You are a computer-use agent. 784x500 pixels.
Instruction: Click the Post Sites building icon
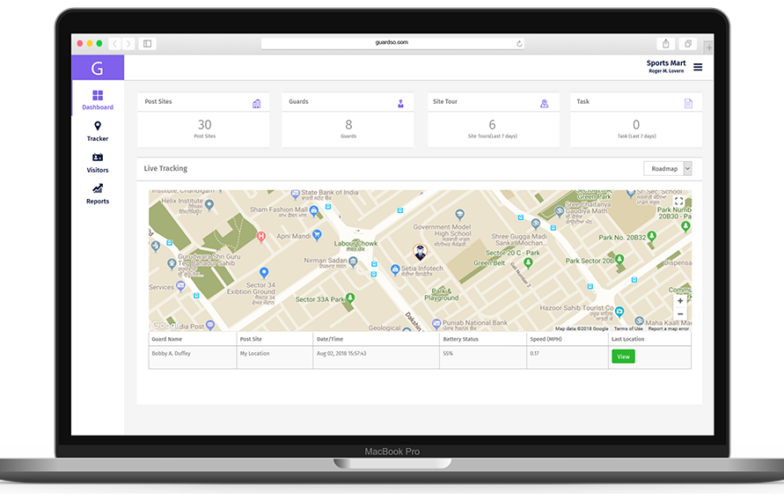click(256, 104)
